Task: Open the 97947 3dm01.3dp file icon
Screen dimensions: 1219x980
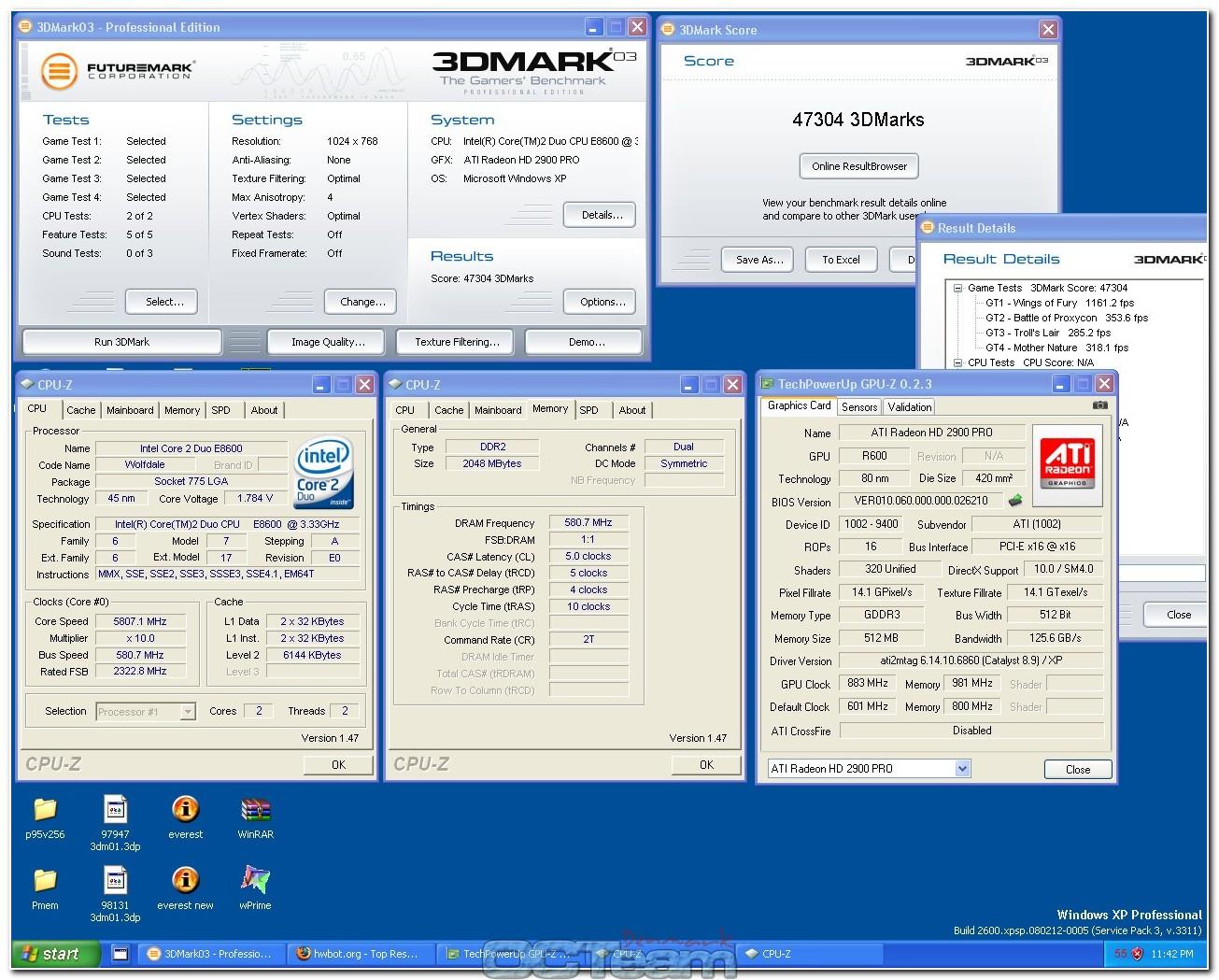Action: click(x=115, y=809)
